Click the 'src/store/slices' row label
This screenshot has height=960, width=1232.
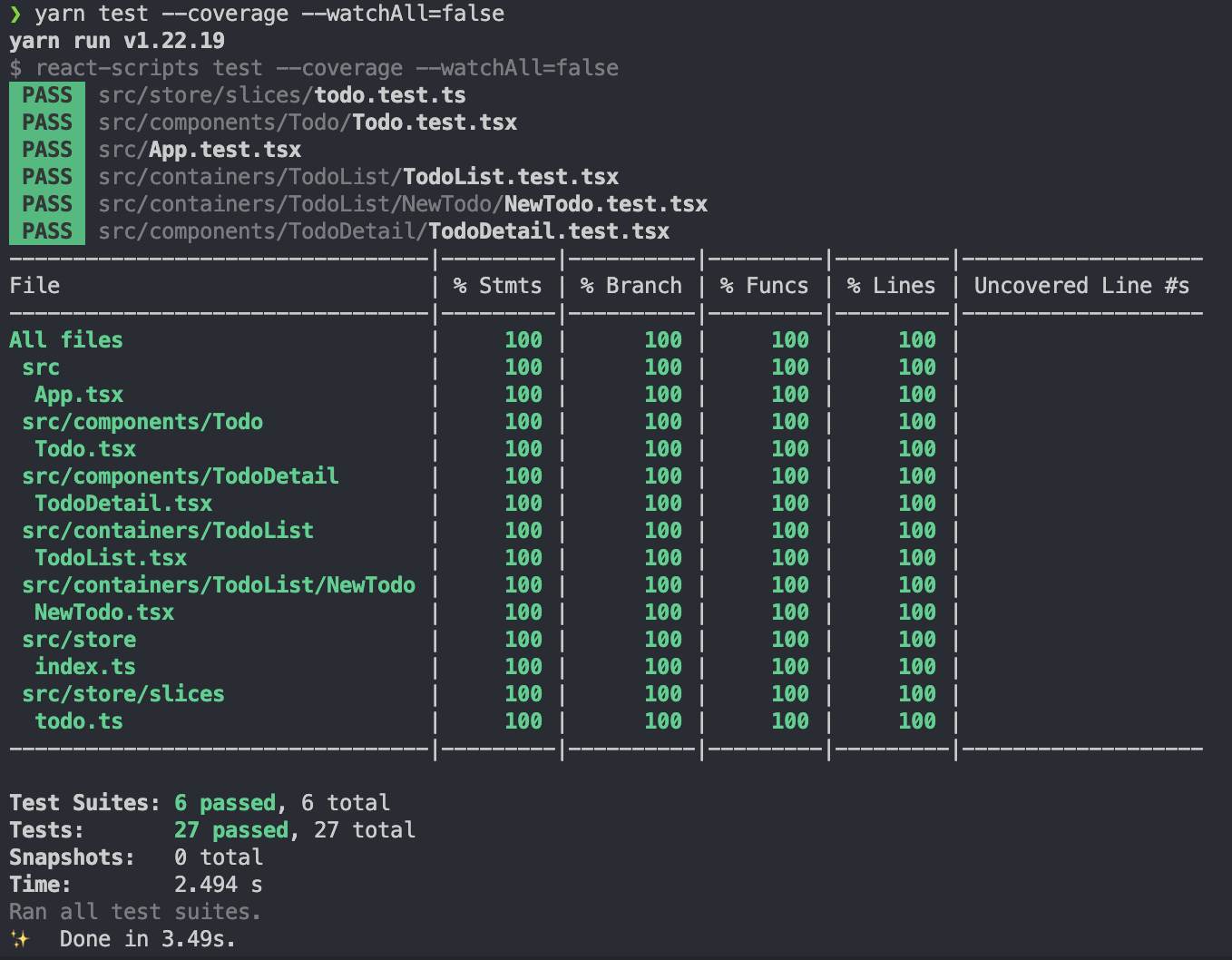123,694
